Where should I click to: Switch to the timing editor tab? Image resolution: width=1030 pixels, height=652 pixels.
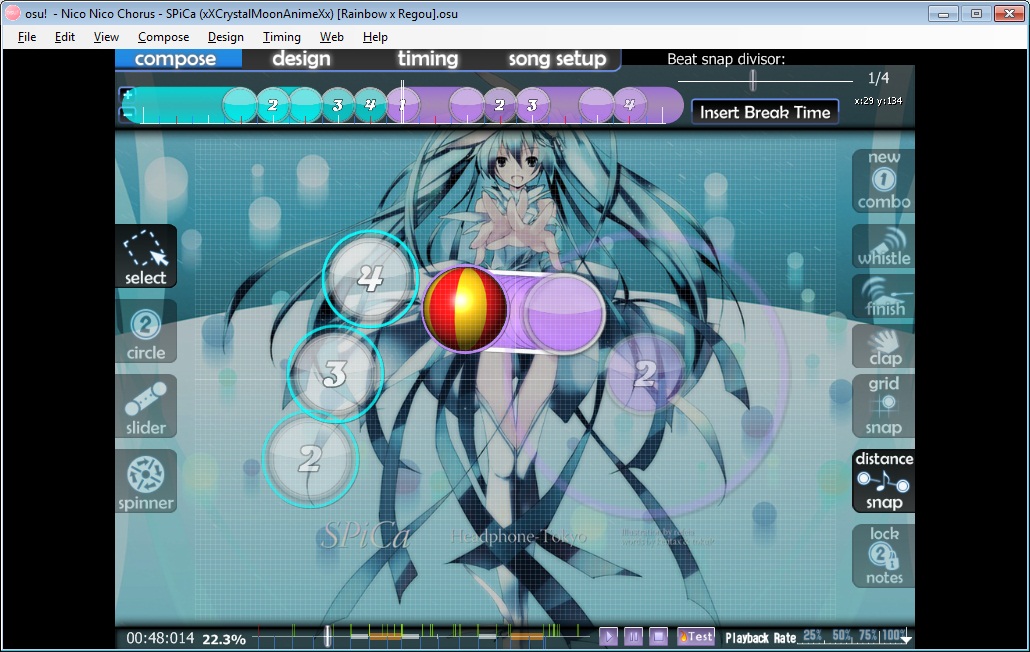tap(428, 58)
